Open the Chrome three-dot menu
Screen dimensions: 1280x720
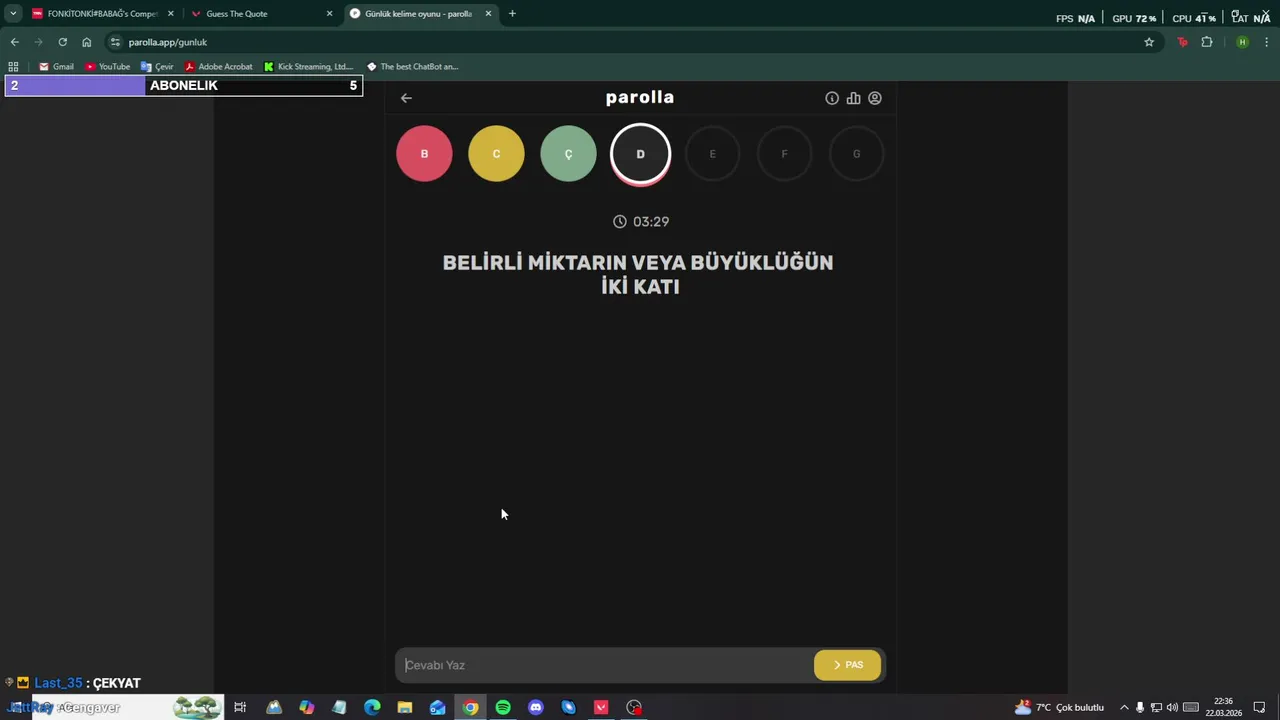click(x=1267, y=42)
